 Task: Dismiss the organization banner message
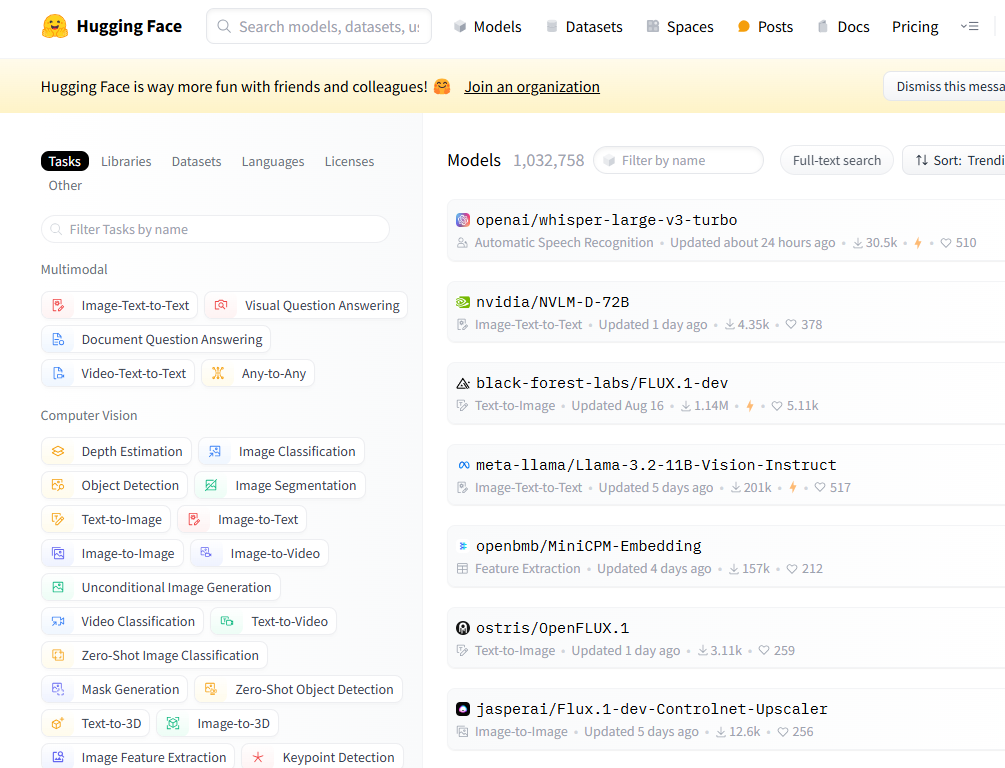click(x=945, y=87)
